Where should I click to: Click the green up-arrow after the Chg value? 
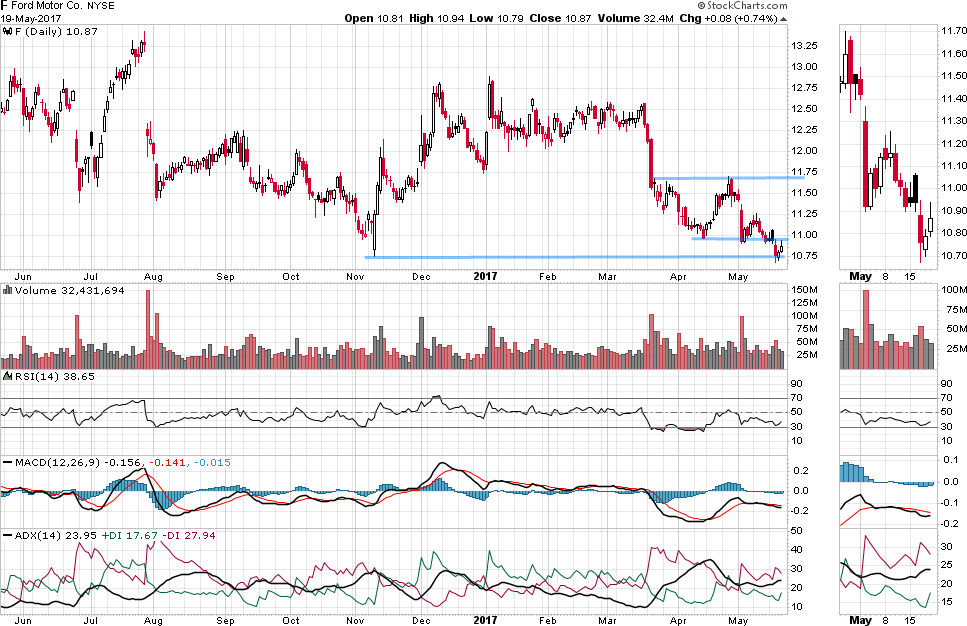tap(784, 19)
